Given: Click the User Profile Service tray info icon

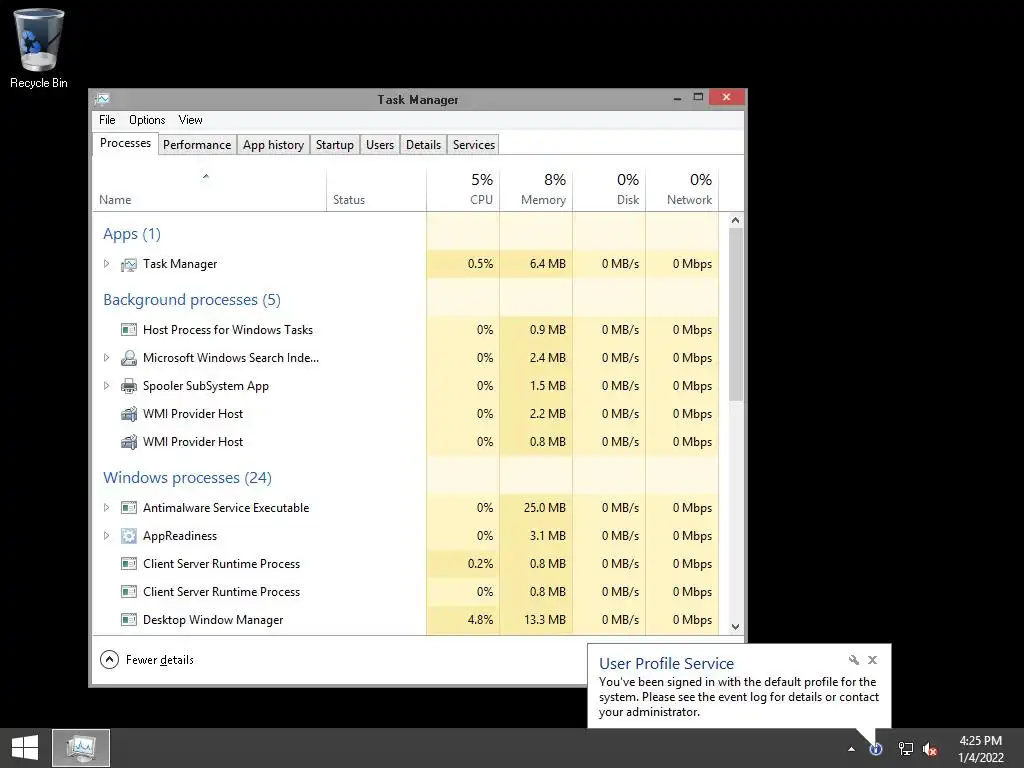Looking at the screenshot, I should [x=876, y=749].
